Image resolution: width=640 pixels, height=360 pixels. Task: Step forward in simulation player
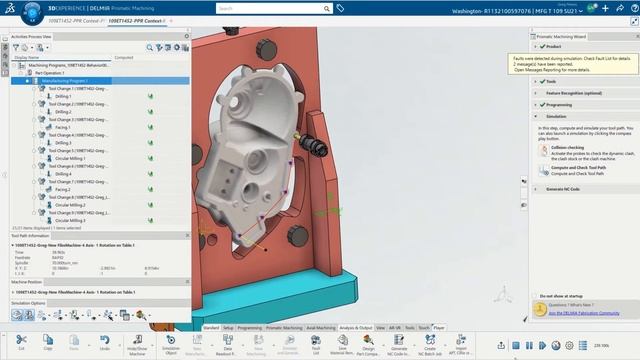tap(542, 346)
